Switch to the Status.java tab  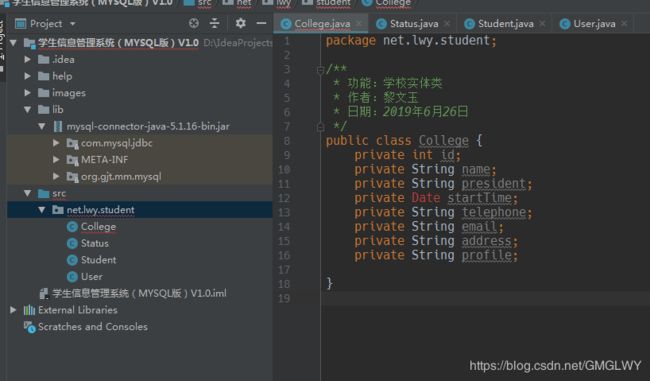coord(414,24)
